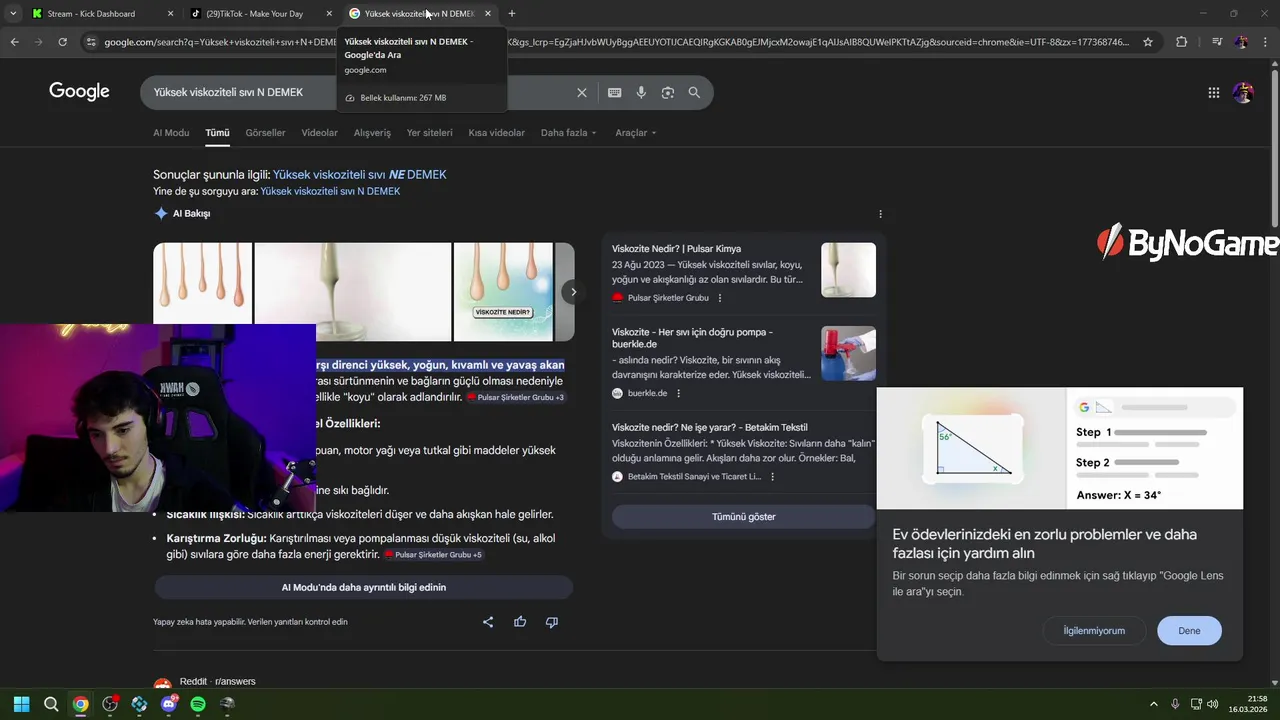The image size is (1280, 720).
Task: Share the AI overview answer
Action: pos(488,622)
